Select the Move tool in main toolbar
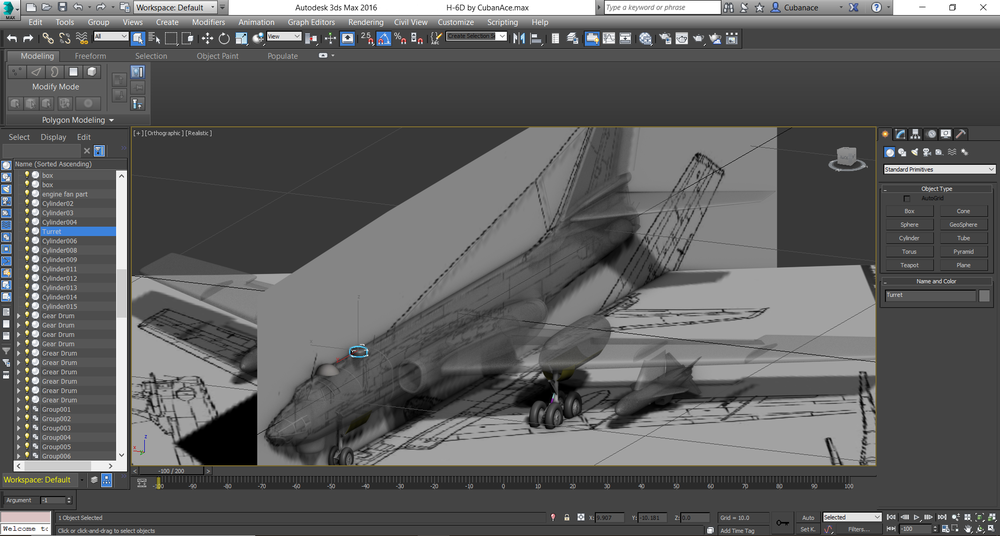Image resolution: width=1000 pixels, height=536 pixels. 207,38
